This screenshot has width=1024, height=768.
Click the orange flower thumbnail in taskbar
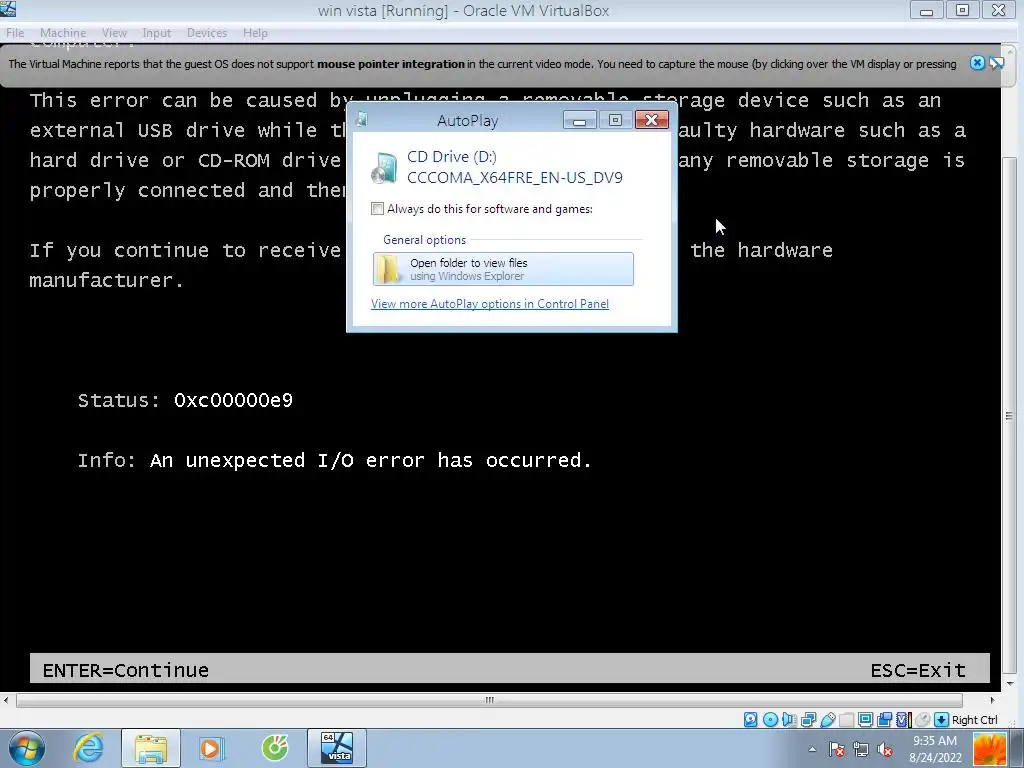click(990, 749)
